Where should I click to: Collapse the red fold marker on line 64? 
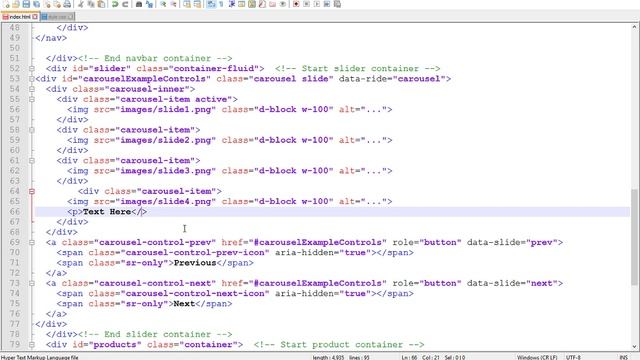[x=32, y=191]
